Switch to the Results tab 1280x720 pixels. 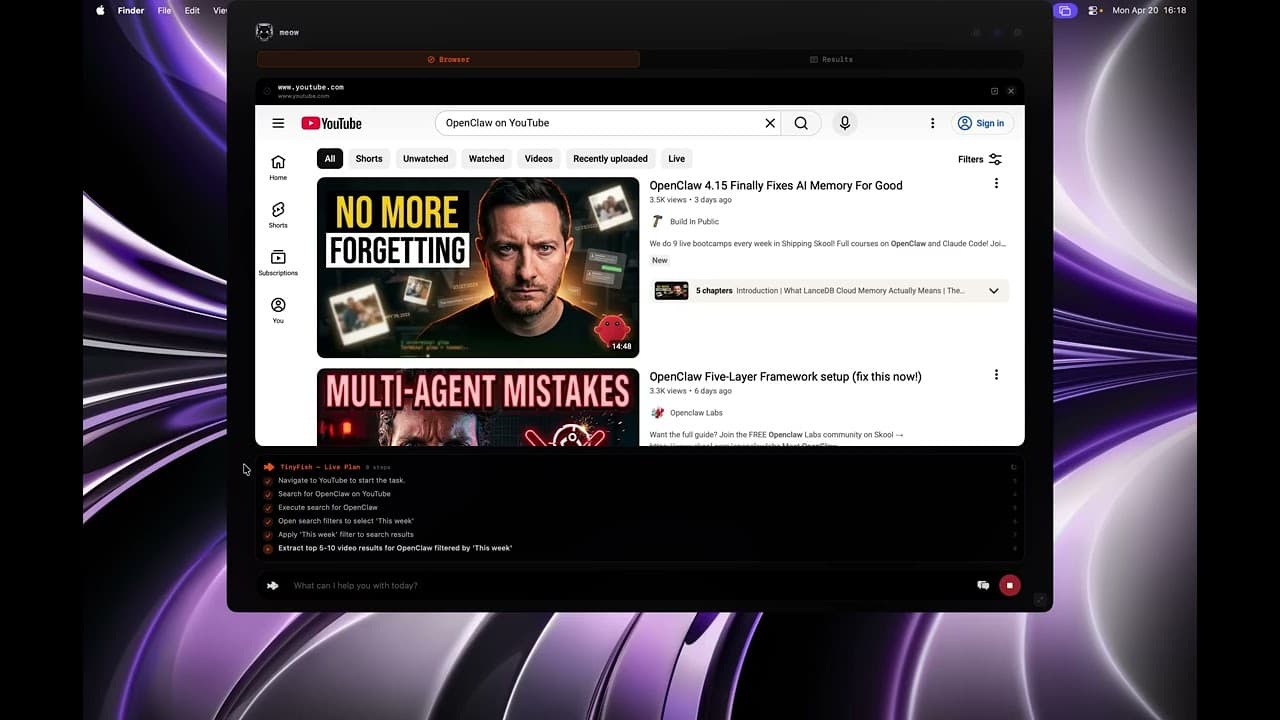831,59
